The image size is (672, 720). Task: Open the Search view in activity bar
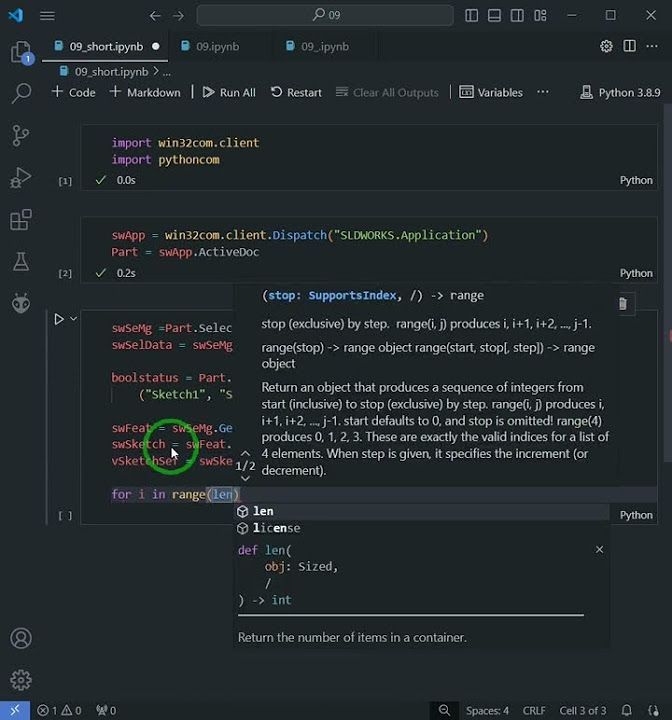[x=21, y=93]
